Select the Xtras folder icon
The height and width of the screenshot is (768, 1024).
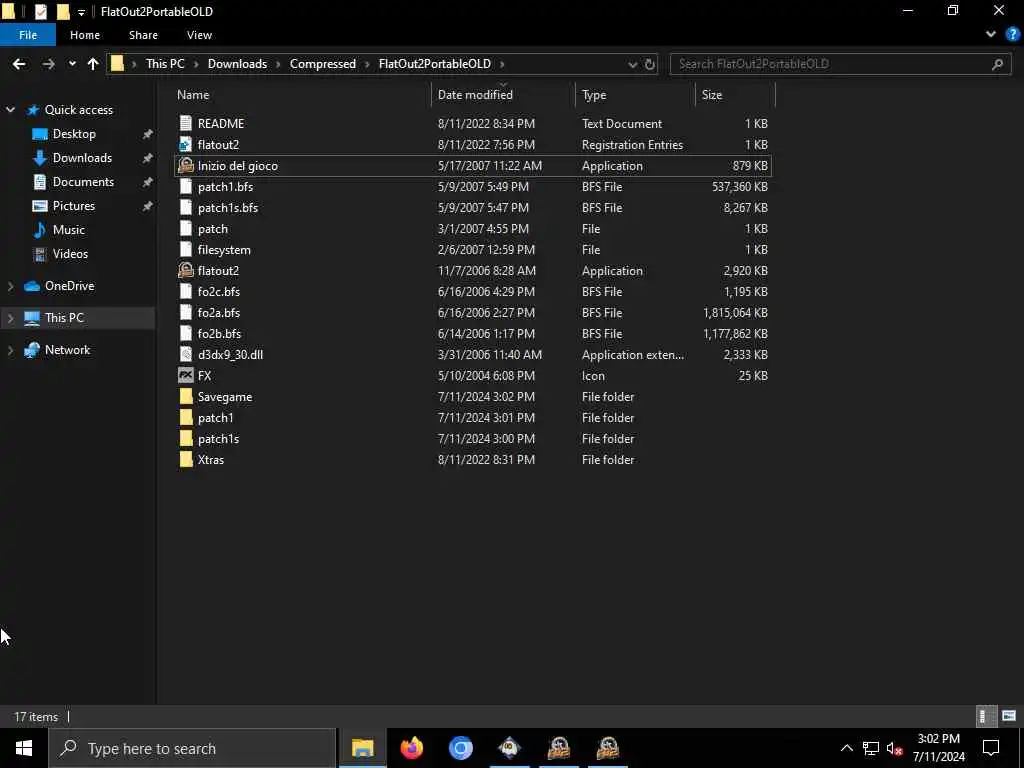tap(185, 460)
